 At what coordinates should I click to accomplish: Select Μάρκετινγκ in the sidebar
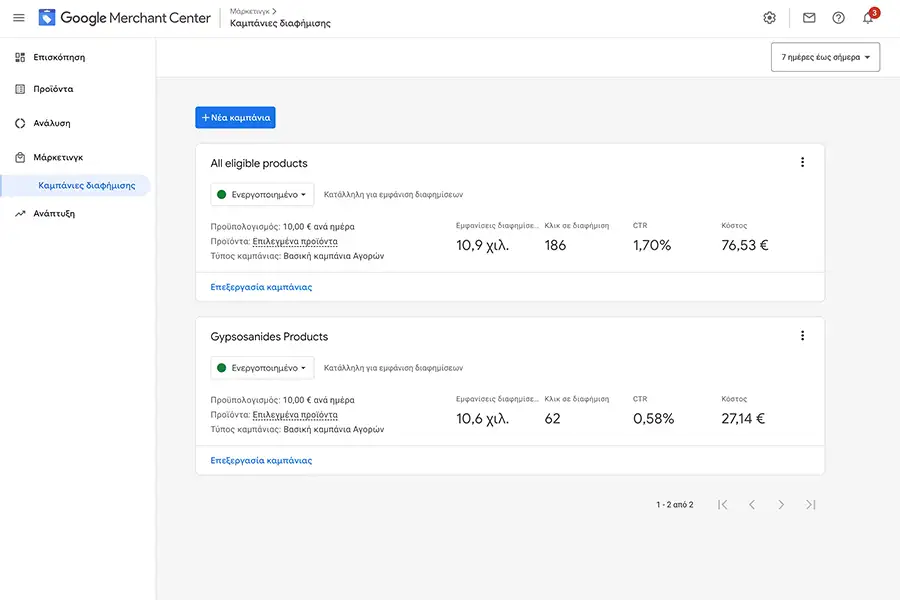point(58,157)
